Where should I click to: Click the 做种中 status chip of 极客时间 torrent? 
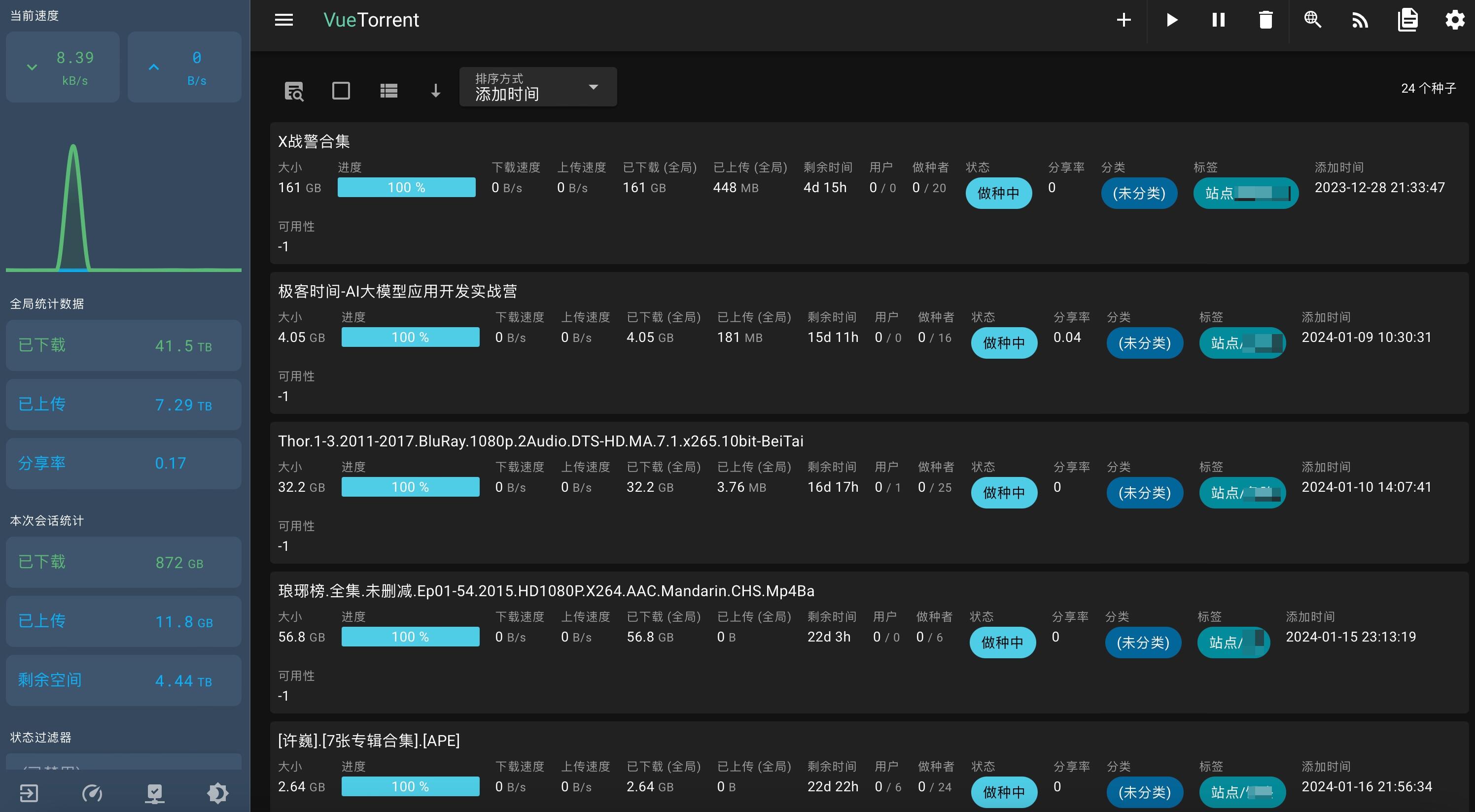pos(1004,343)
